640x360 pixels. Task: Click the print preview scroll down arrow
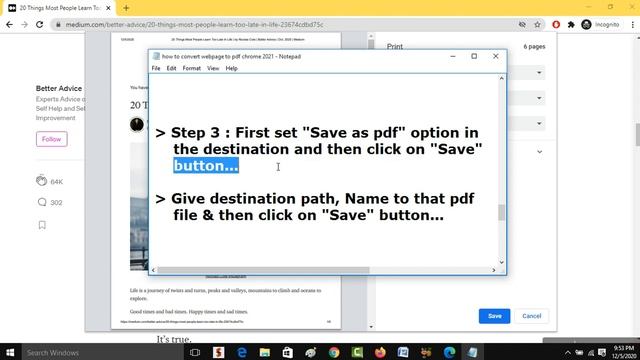[371, 327]
